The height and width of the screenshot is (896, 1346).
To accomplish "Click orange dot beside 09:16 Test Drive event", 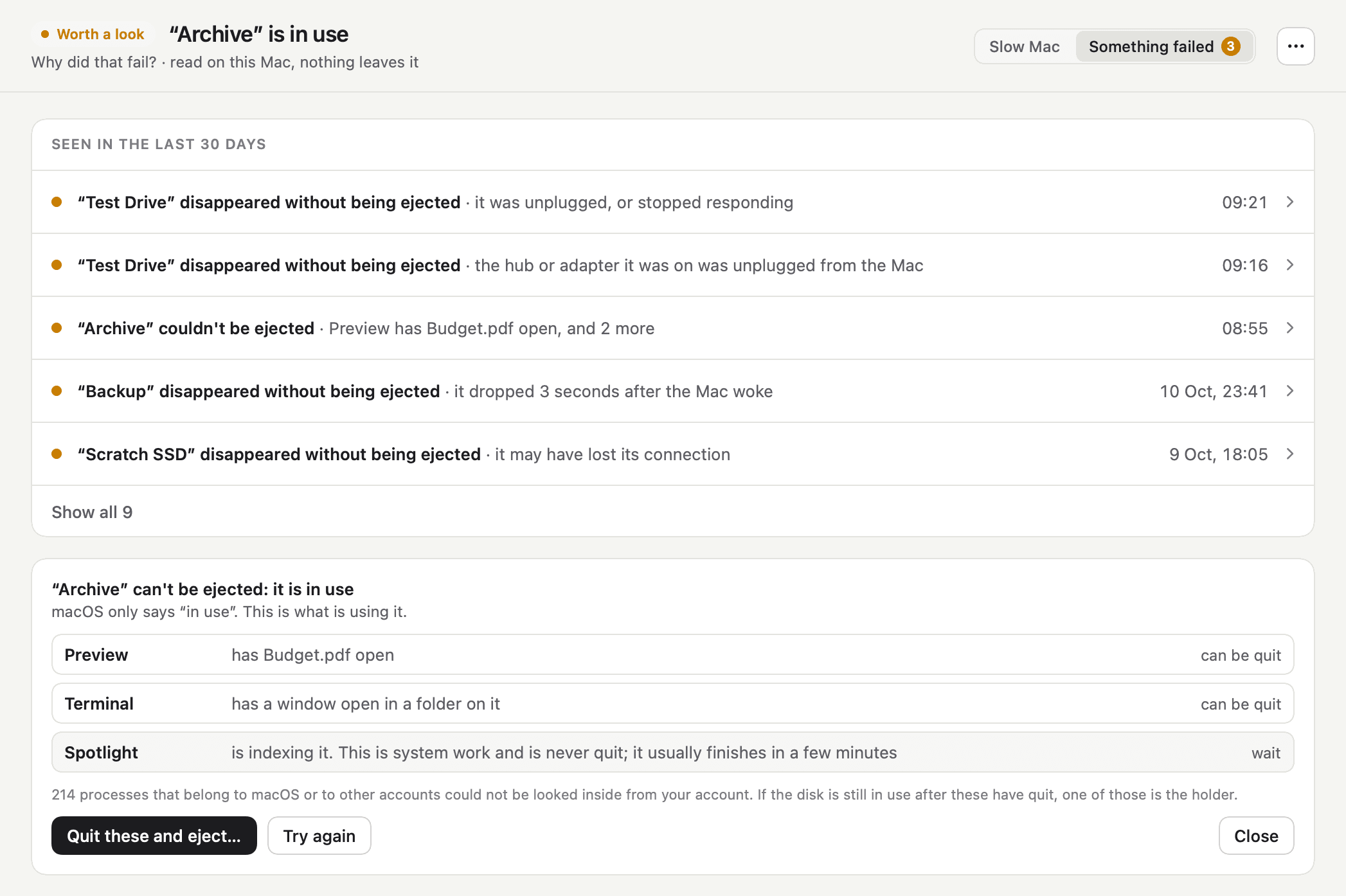I will tap(57, 265).
